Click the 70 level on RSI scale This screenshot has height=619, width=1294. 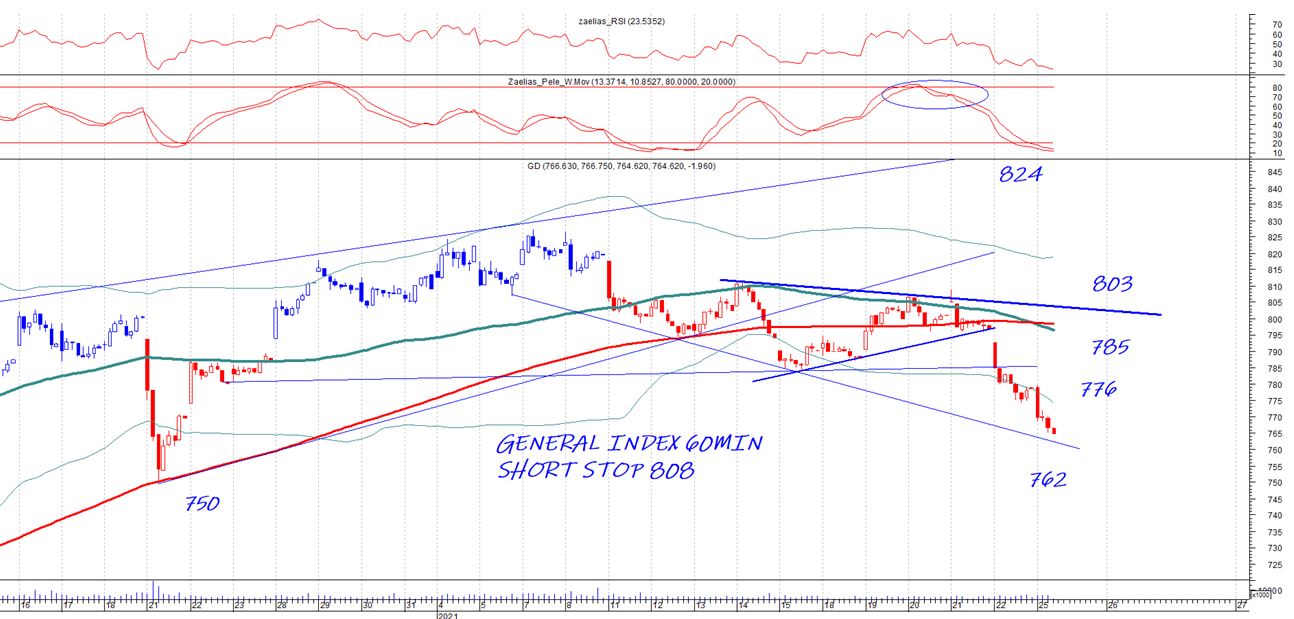coord(1277,24)
